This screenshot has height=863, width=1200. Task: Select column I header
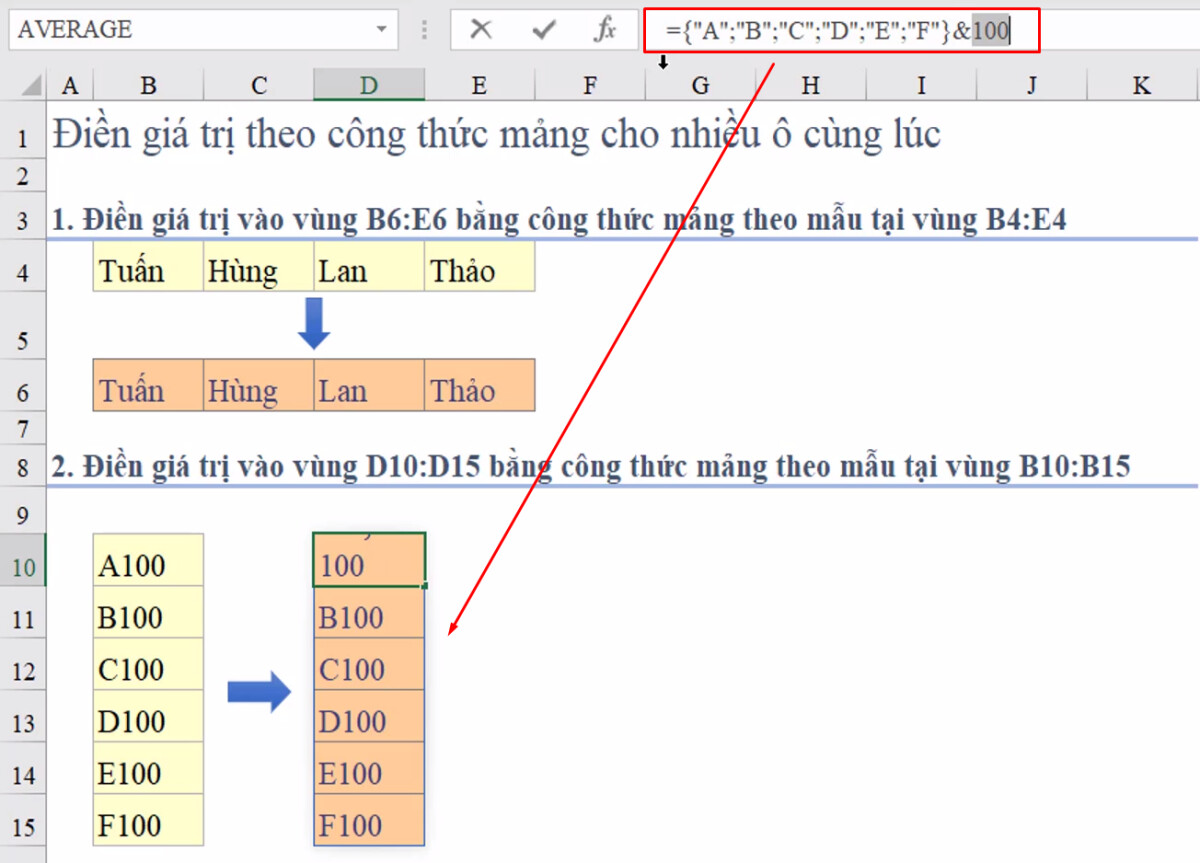tap(921, 86)
